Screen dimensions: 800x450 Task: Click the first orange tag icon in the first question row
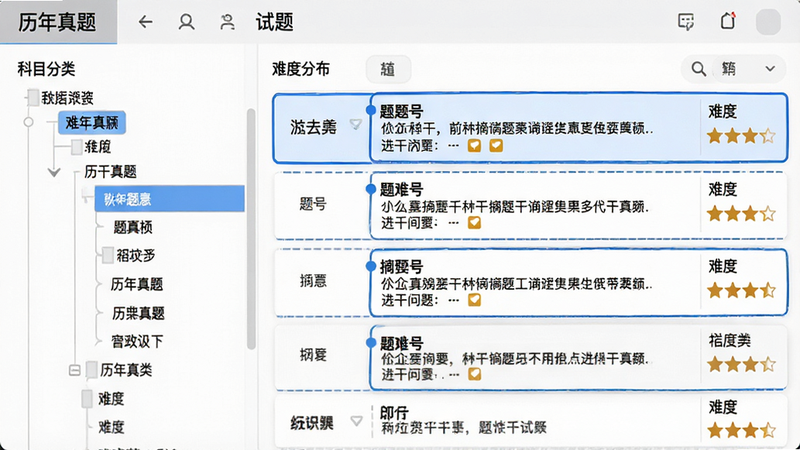pos(474,146)
